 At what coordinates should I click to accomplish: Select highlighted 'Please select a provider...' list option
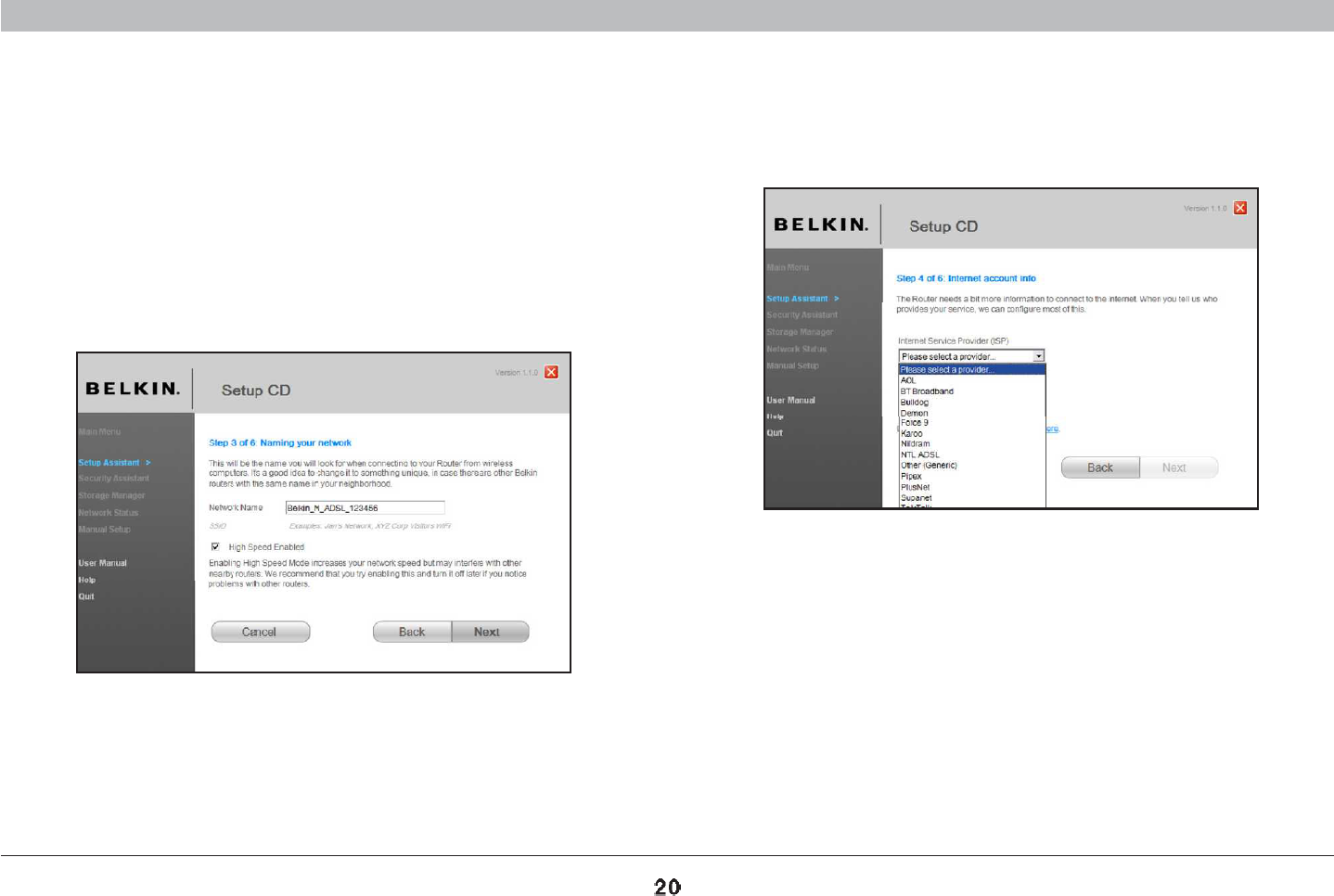coord(972,369)
